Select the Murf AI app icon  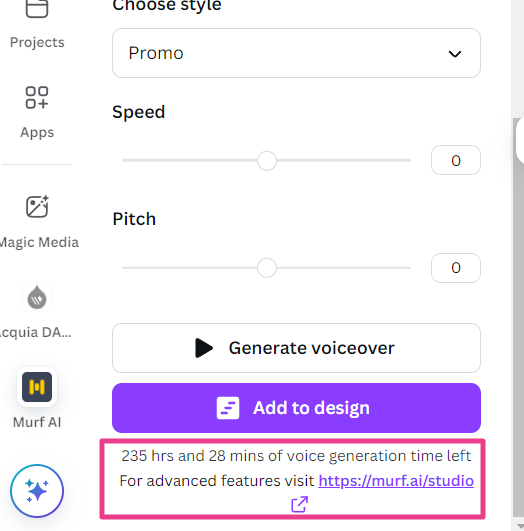pyautogui.click(x=37, y=387)
